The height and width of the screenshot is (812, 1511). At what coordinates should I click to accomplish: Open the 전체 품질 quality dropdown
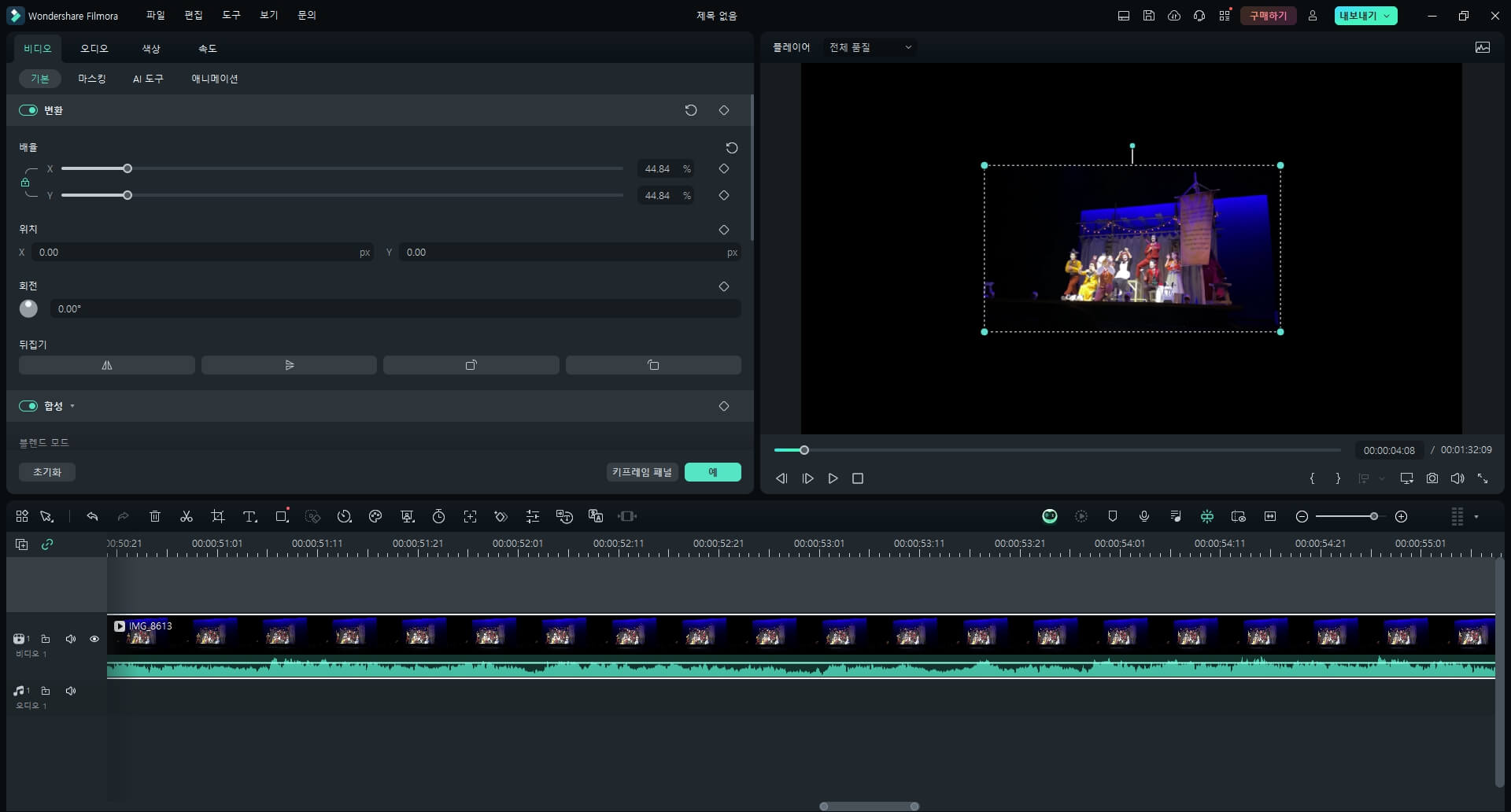pyautogui.click(x=870, y=47)
